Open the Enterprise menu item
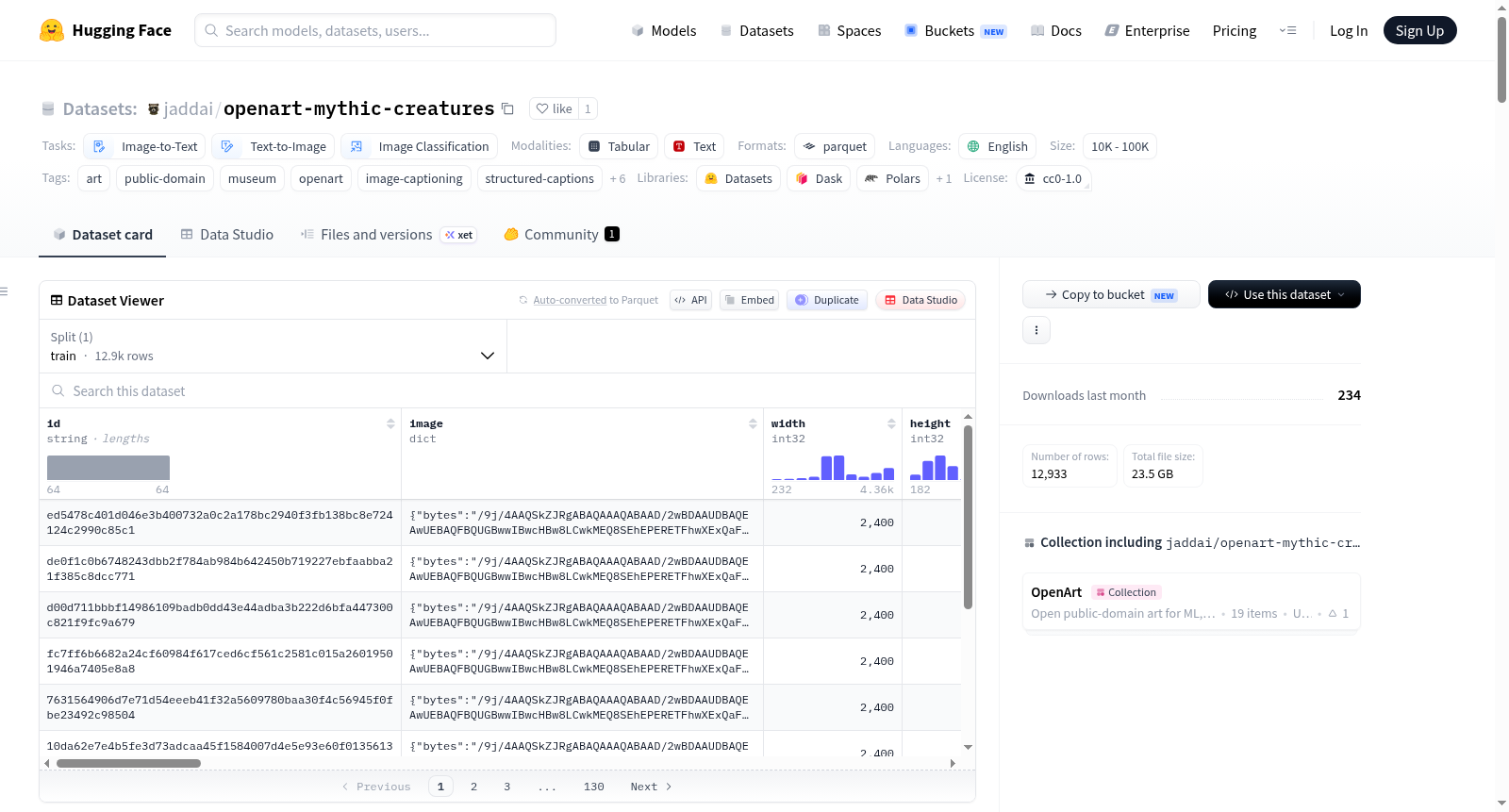 (x=1148, y=30)
